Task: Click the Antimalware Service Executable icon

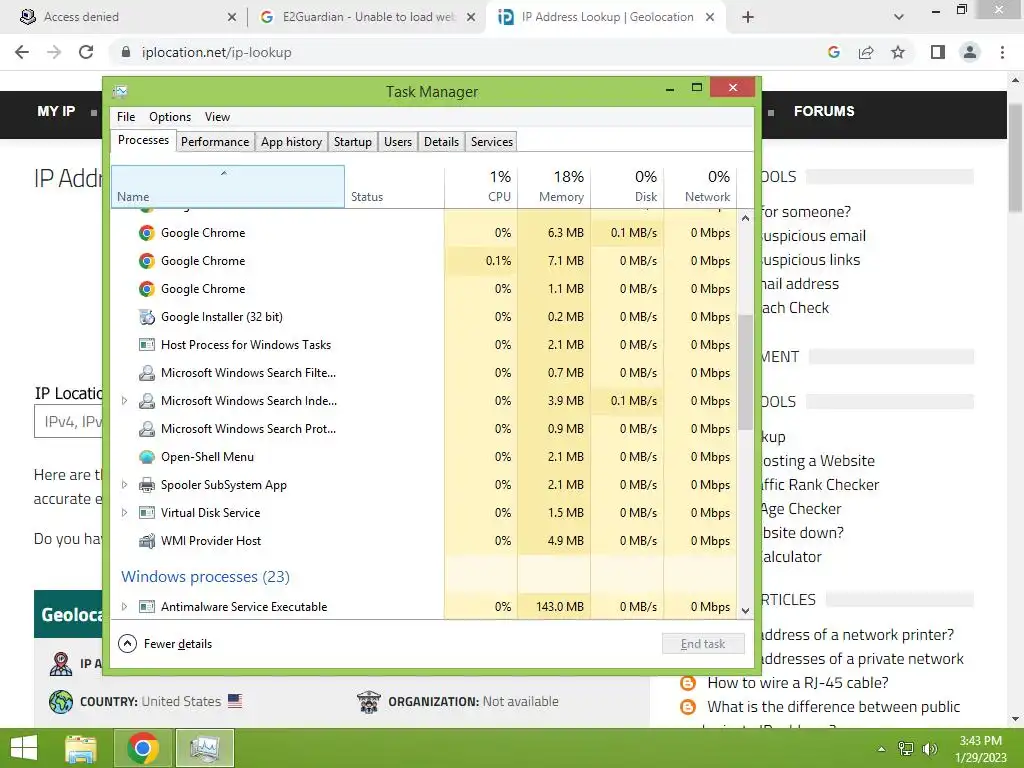Action: [147, 607]
